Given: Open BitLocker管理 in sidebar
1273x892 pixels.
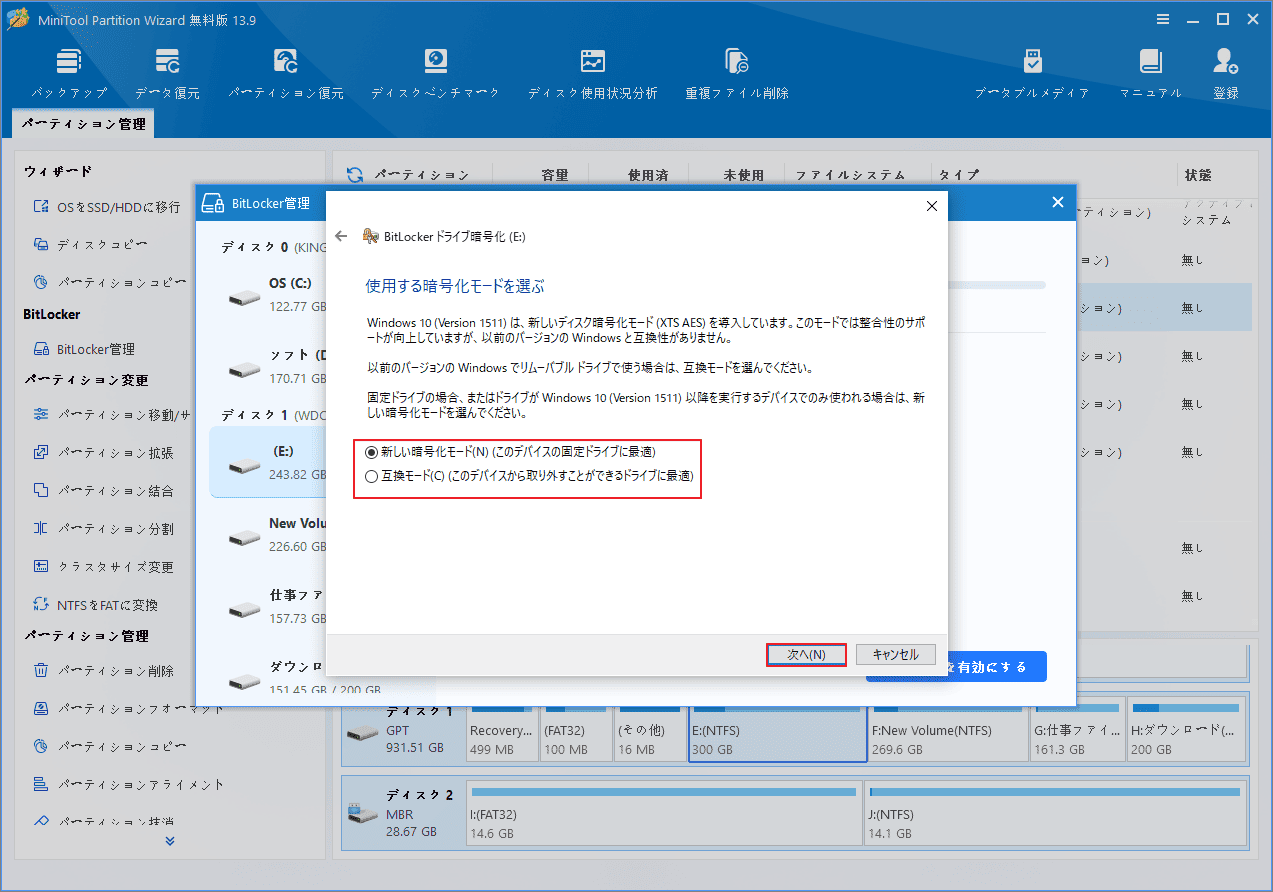Looking at the screenshot, I should (84, 349).
